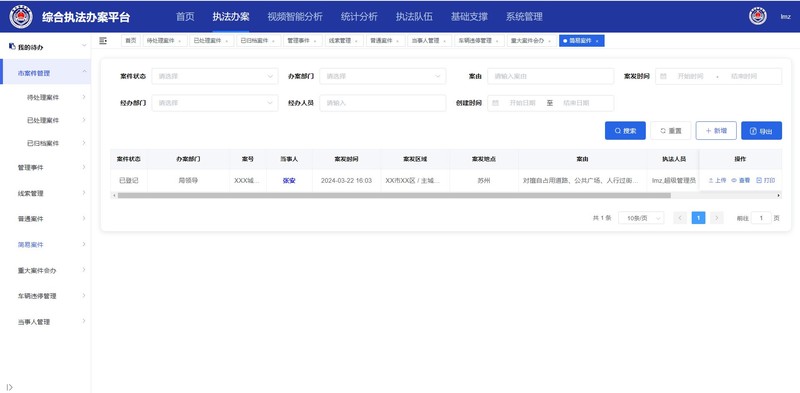Close the 车辆违停管理 page tab

[x=496, y=41]
